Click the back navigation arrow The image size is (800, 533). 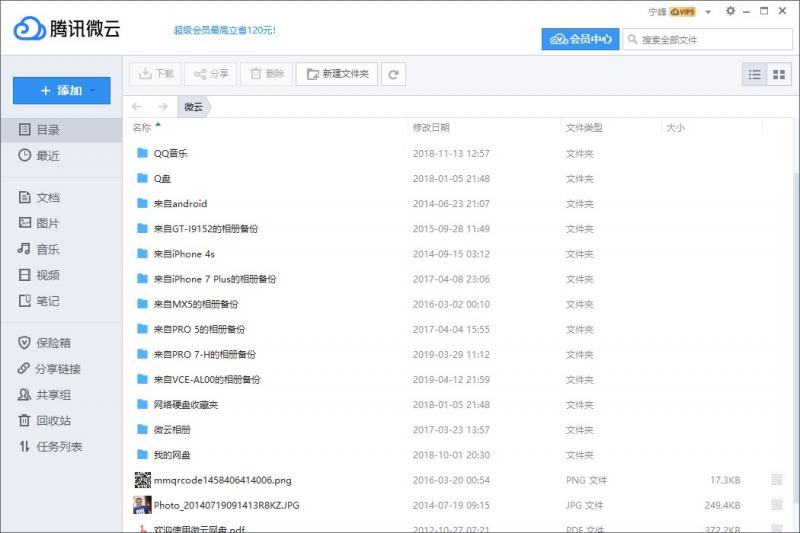(x=136, y=107)
